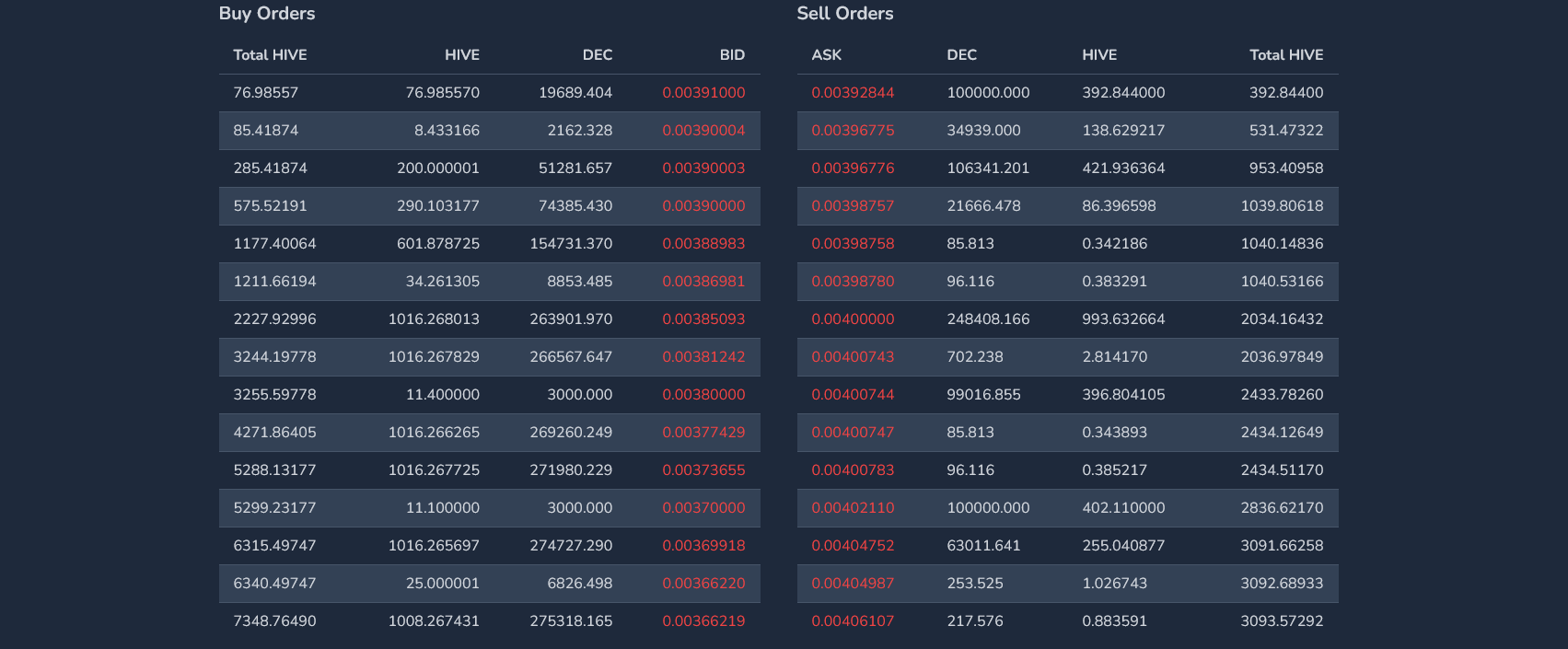1568x649 pixels.
Task: Click ask price 0.00404987
Action: point(853,584)
